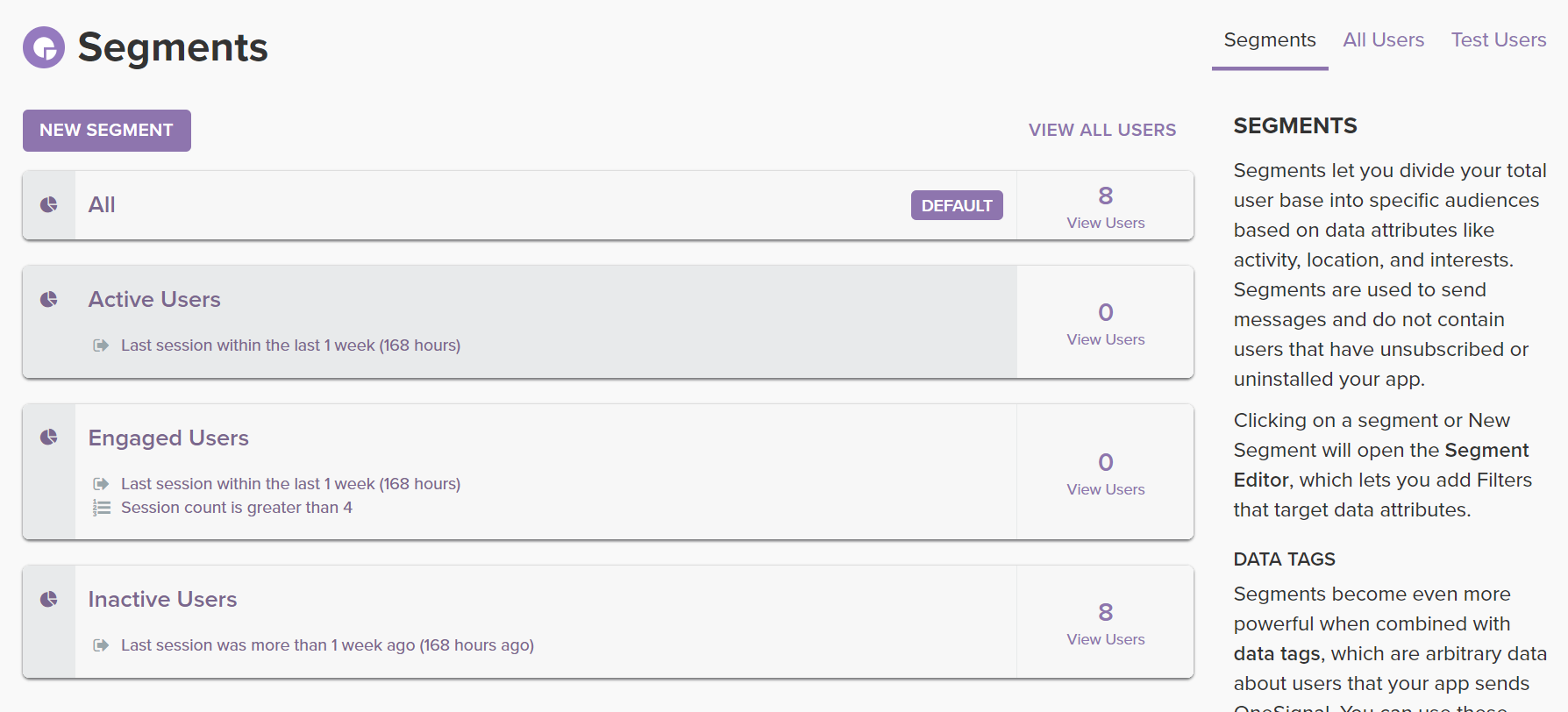Click the last session icon under Engaged Users
Image resolution: width=1568 pixels, height=712 pixels.
pyautogui.click(x=102, y=484)
